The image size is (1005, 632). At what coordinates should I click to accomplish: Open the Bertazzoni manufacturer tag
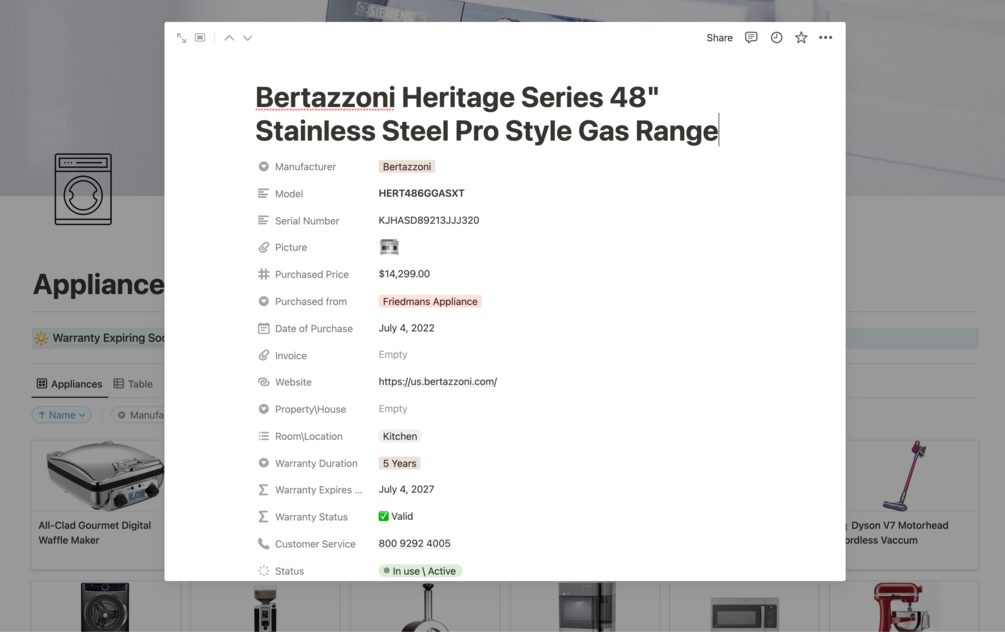click(x=406, y=167)
